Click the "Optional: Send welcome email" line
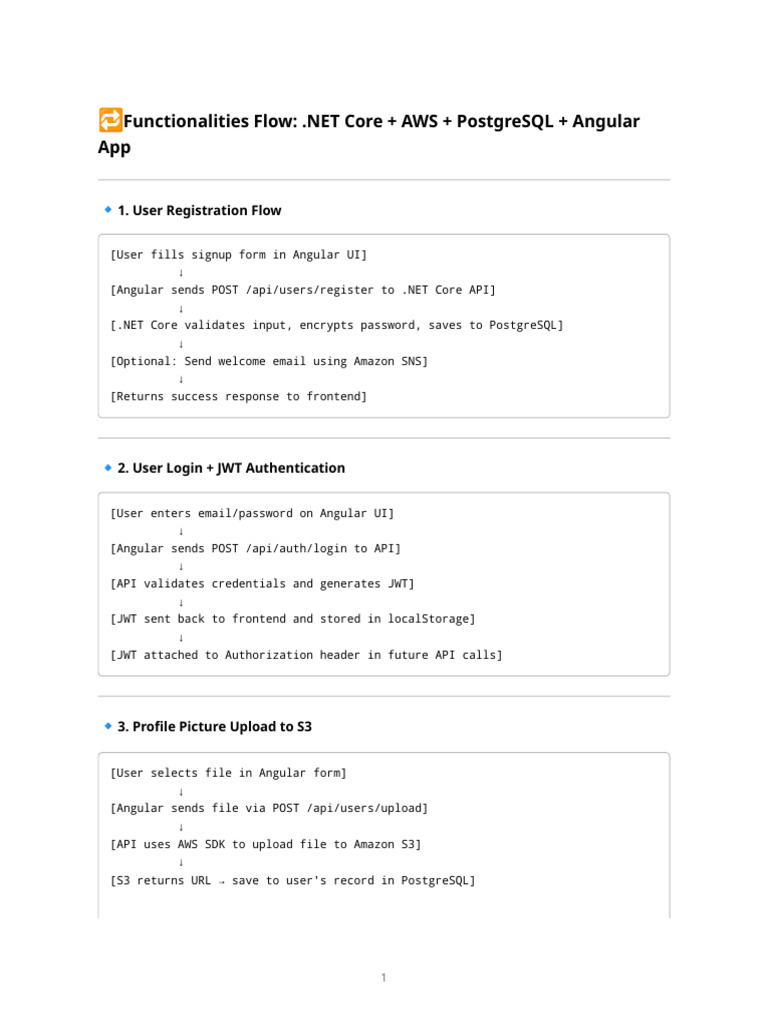The image size is (768, 1024). 269,361
